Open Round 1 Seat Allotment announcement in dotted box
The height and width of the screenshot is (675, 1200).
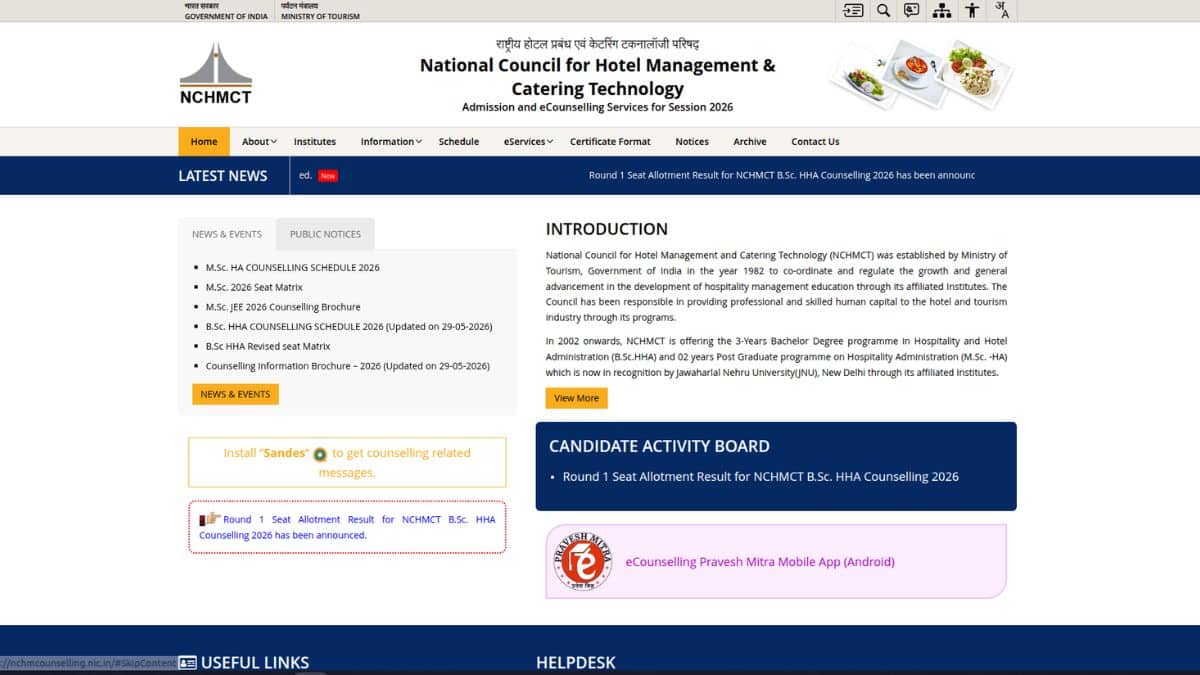click(x=347, y=527)
